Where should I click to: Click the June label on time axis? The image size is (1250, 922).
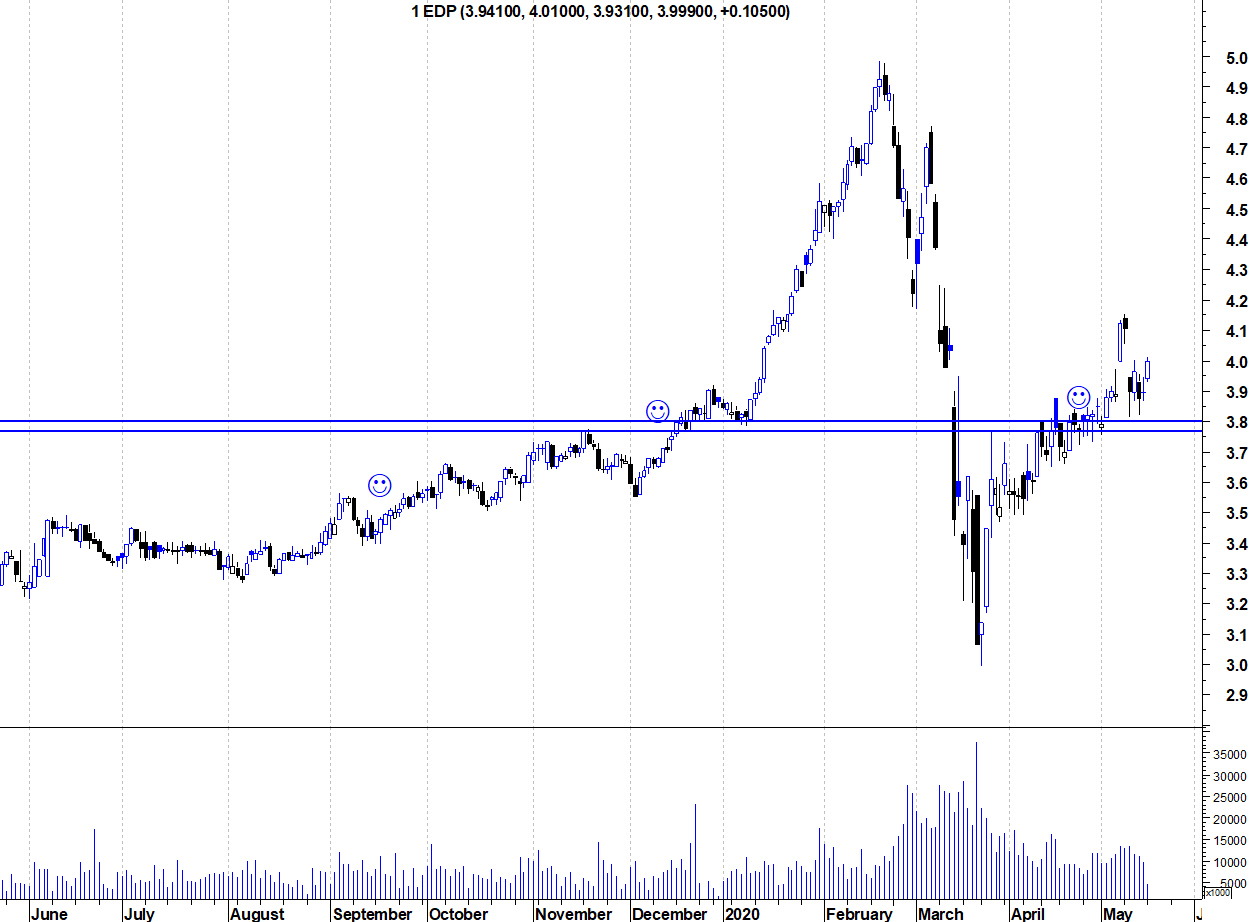pyautogui.click(x=49, y=914)
